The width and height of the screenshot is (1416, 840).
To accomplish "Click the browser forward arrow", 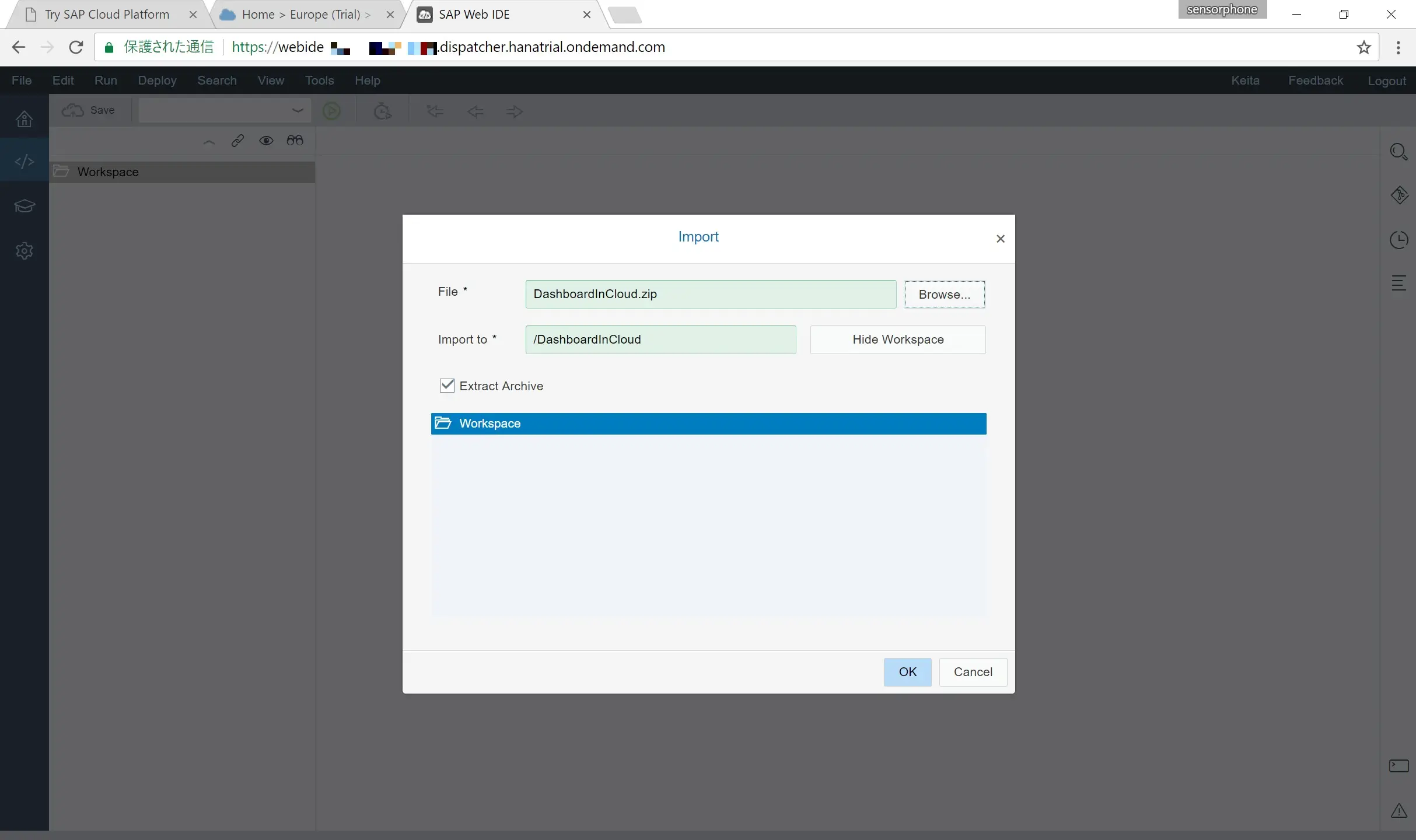I will [x=47, y=47].
